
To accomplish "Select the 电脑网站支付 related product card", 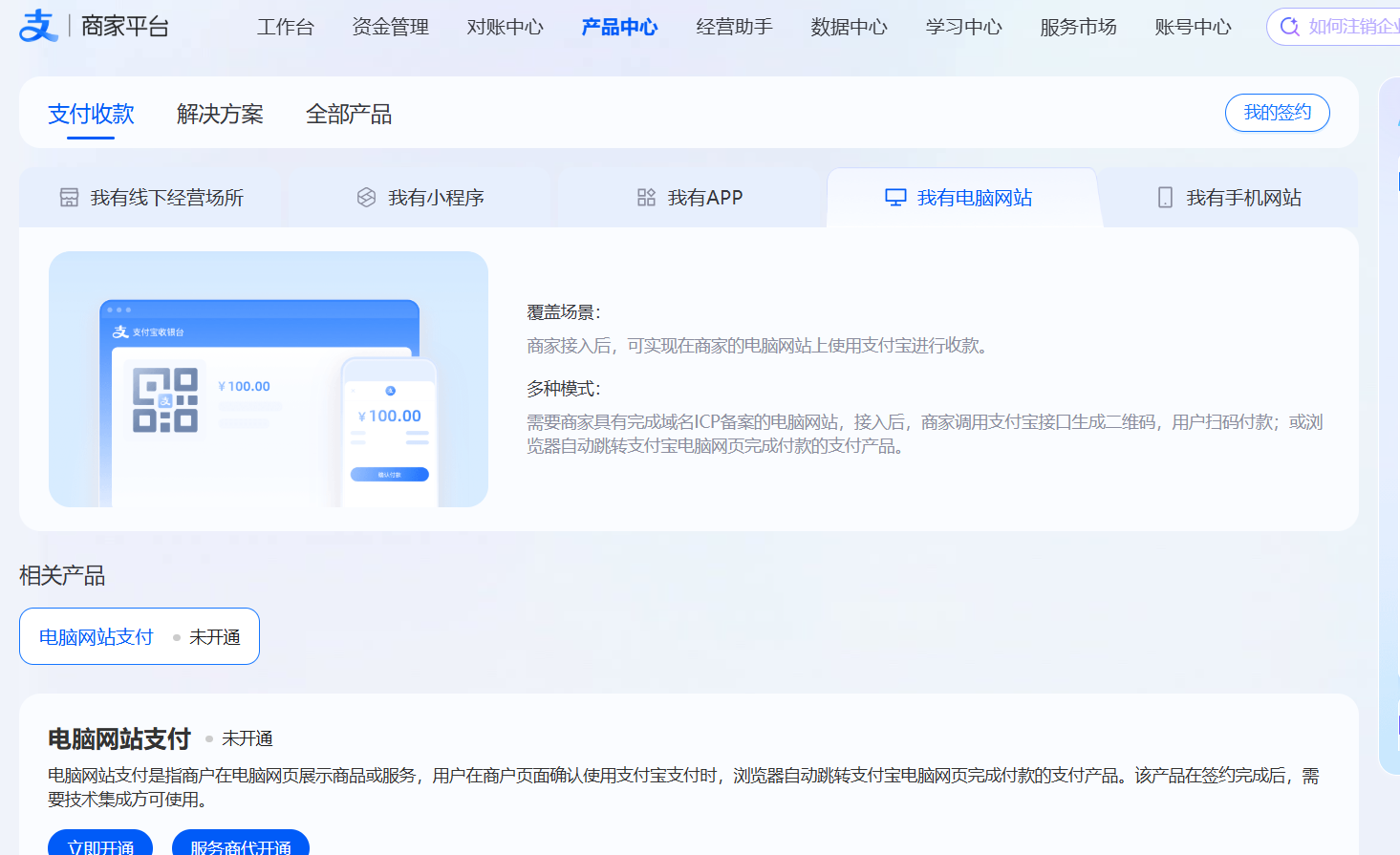I will coord(140,636).
